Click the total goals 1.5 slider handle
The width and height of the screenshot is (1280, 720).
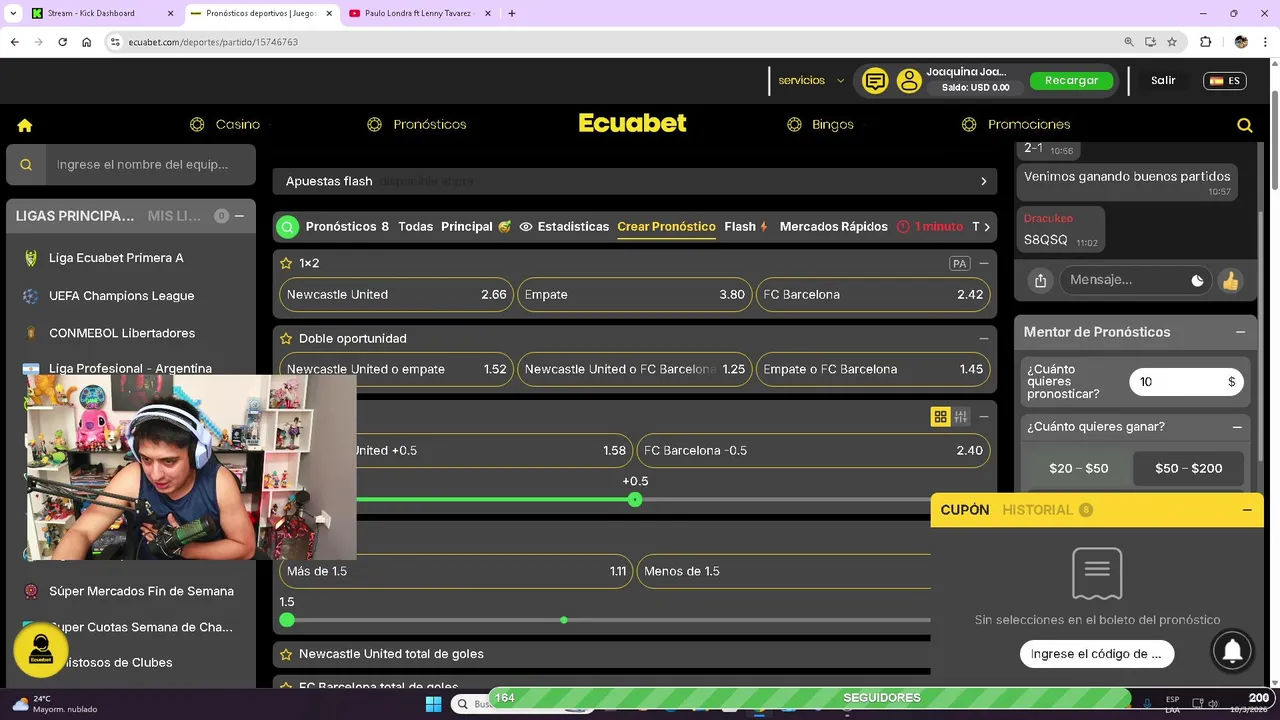coord(287,620)
